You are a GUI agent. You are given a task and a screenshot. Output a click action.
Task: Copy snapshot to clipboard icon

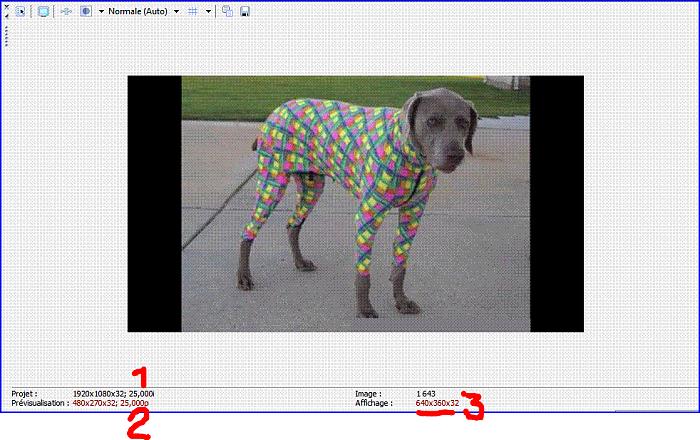227,11
